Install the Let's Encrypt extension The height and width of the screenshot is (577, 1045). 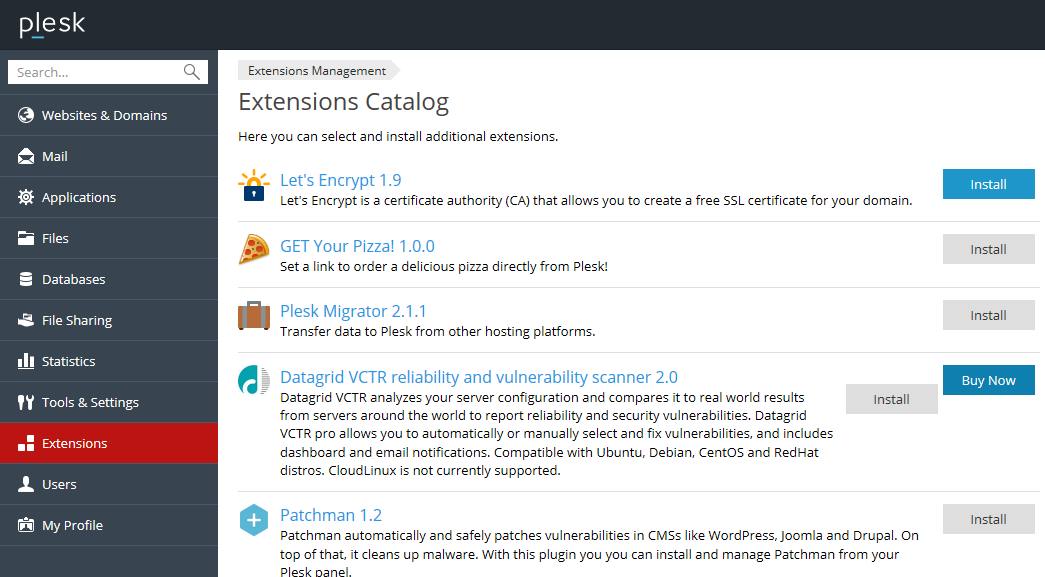click(988, 184)
